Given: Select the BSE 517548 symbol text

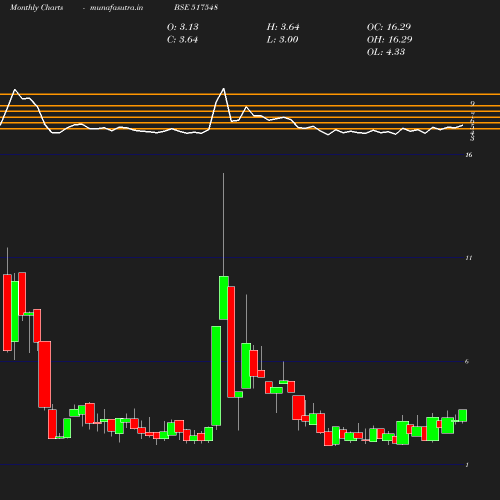Looking at the screenshot, I should point(196,7).
